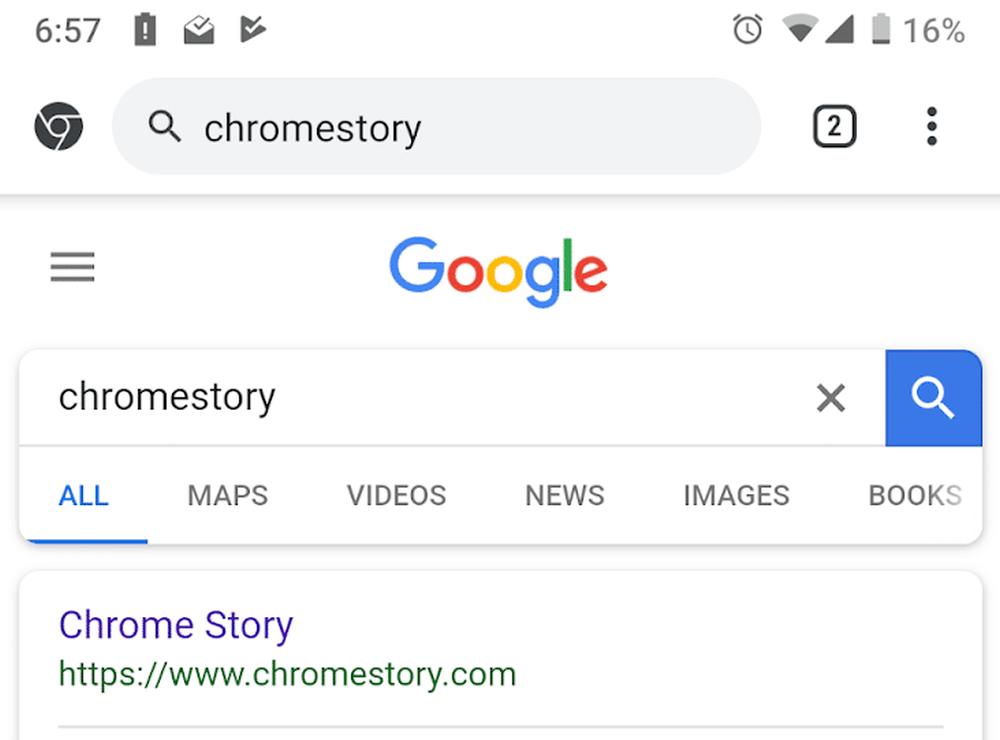The width and height of the screenshot is (1000, 740).
Task: Select the ALL results tab
Action: click(84, 496)
